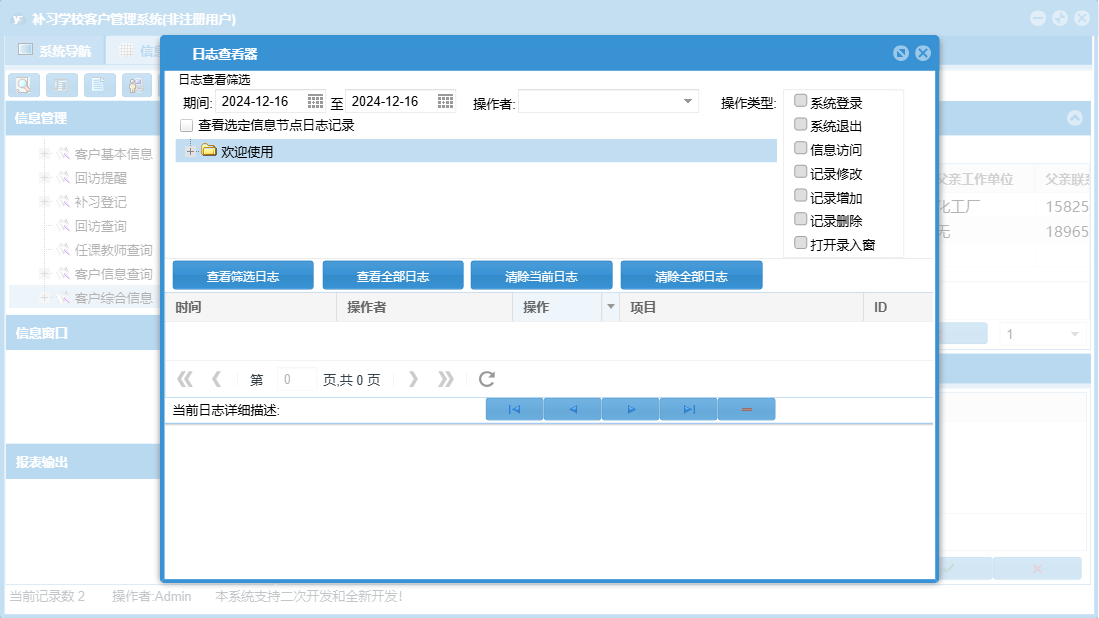Enable the 系统登录 checkbox
The image size is (1099, 618).
point(800,101)
